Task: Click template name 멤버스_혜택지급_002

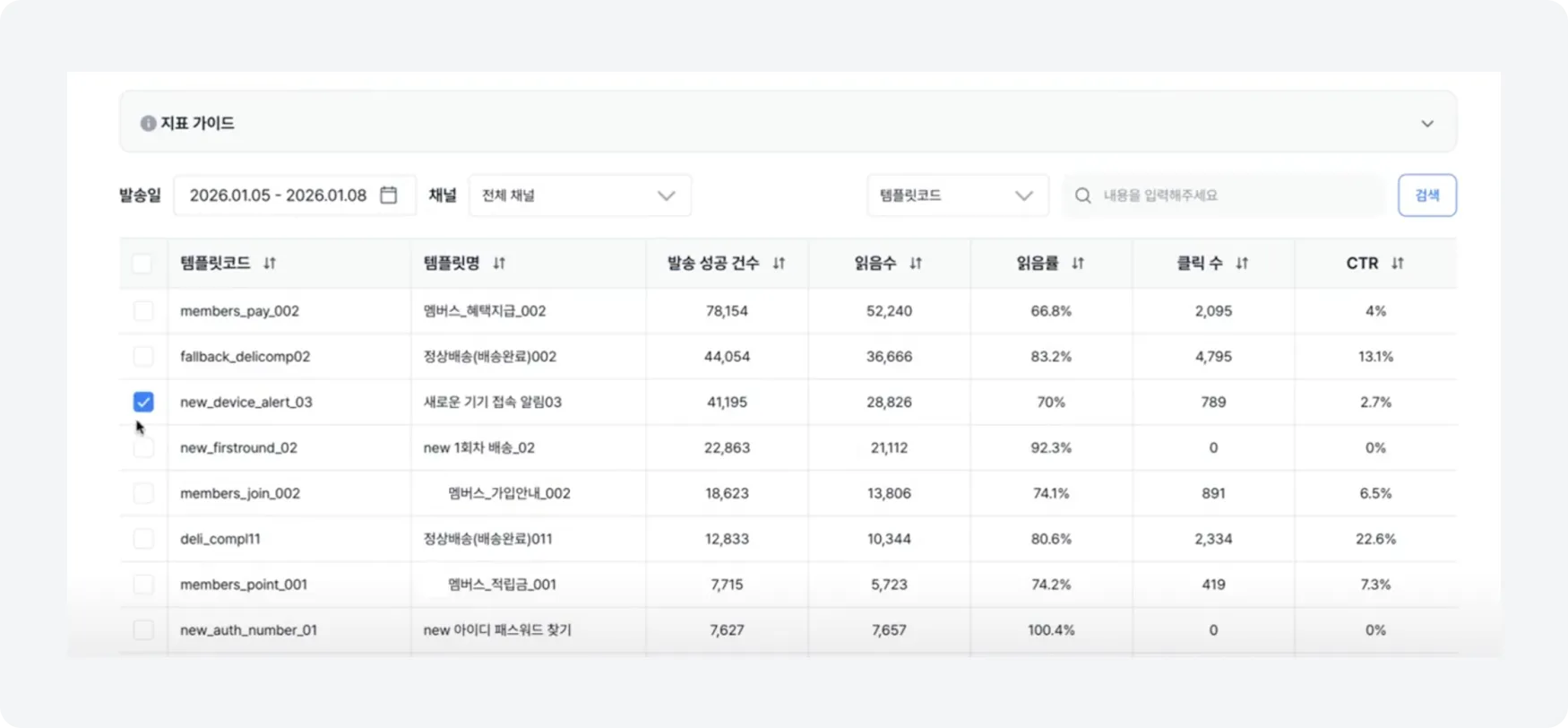Action: pyautogui.click(x=485, y=311)
